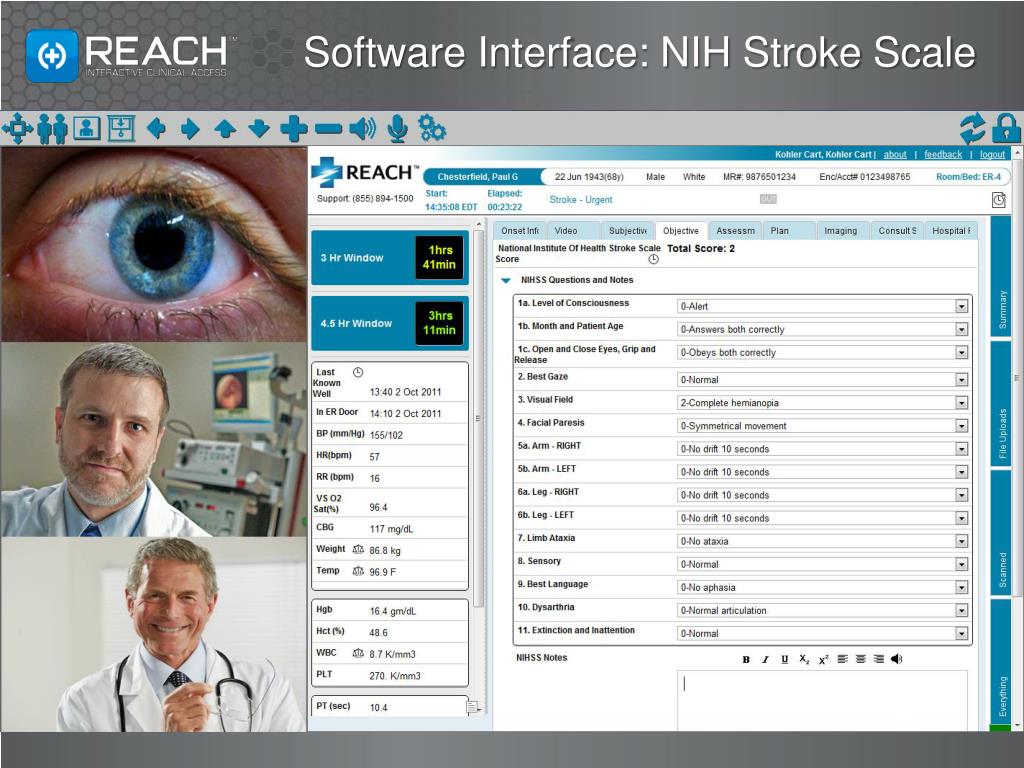Switch to the Imaging tab
This screenshot has height=768, width=1024.
coord(840,231)
